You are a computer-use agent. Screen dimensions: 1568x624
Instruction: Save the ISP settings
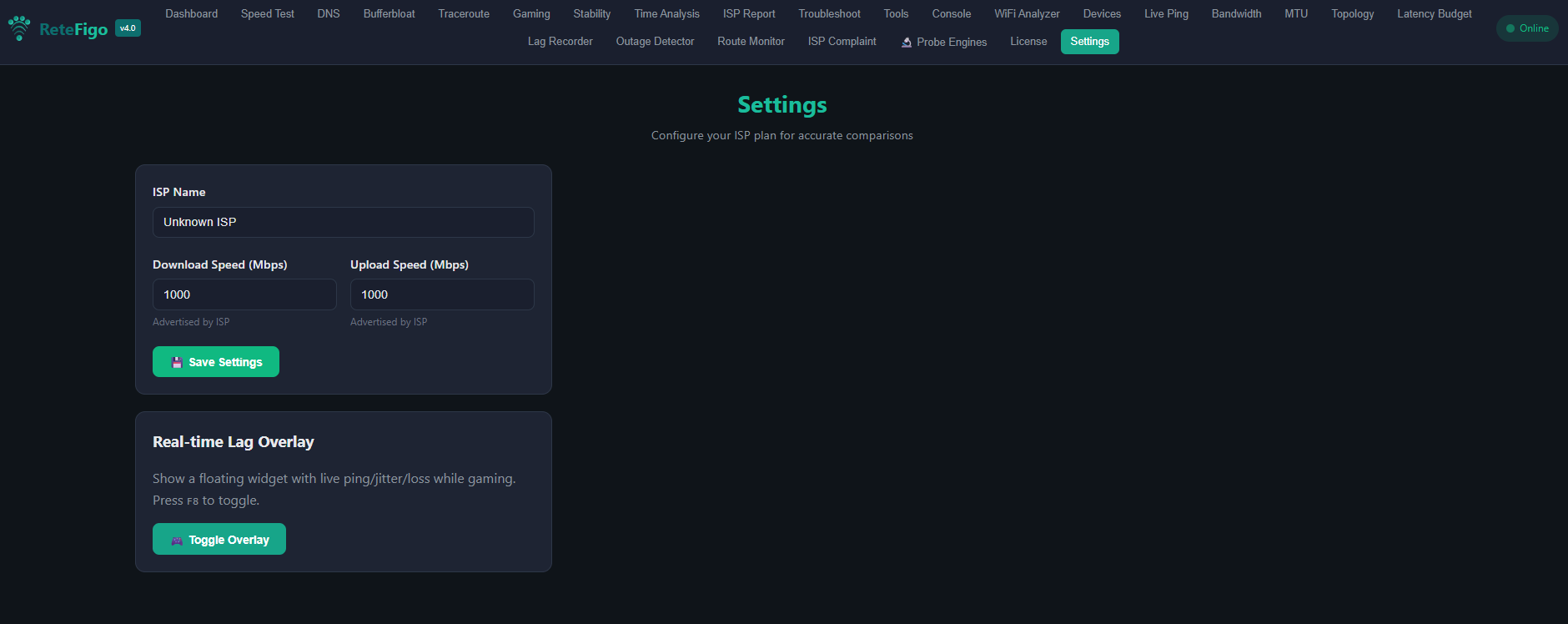[x=216, y=362]
